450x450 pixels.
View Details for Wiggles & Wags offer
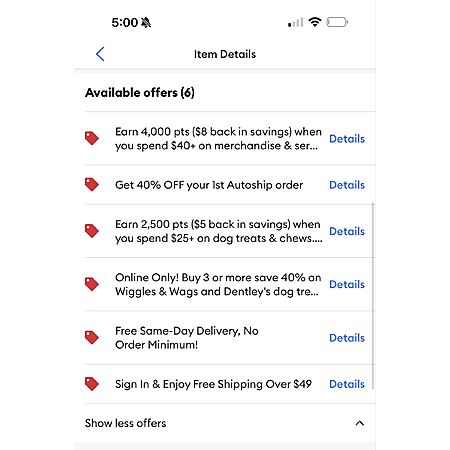click(347, 284)
